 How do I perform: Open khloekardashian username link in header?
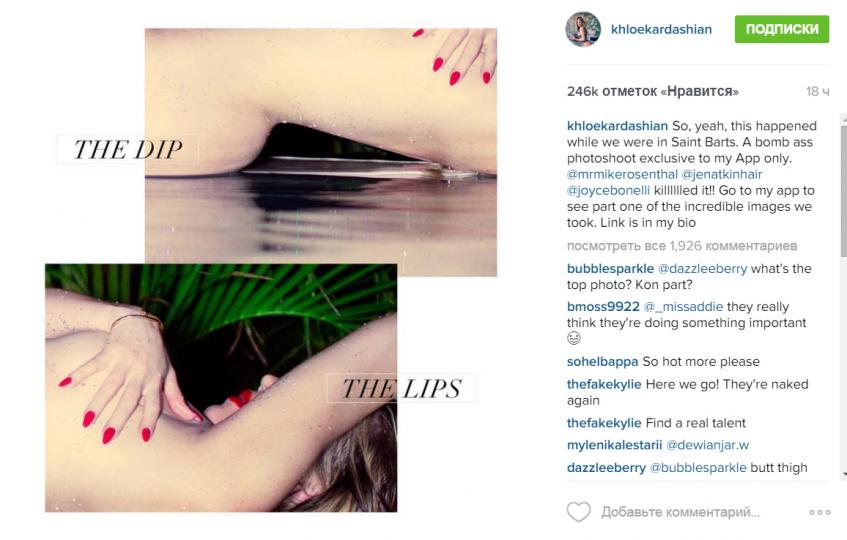[661, 29]
